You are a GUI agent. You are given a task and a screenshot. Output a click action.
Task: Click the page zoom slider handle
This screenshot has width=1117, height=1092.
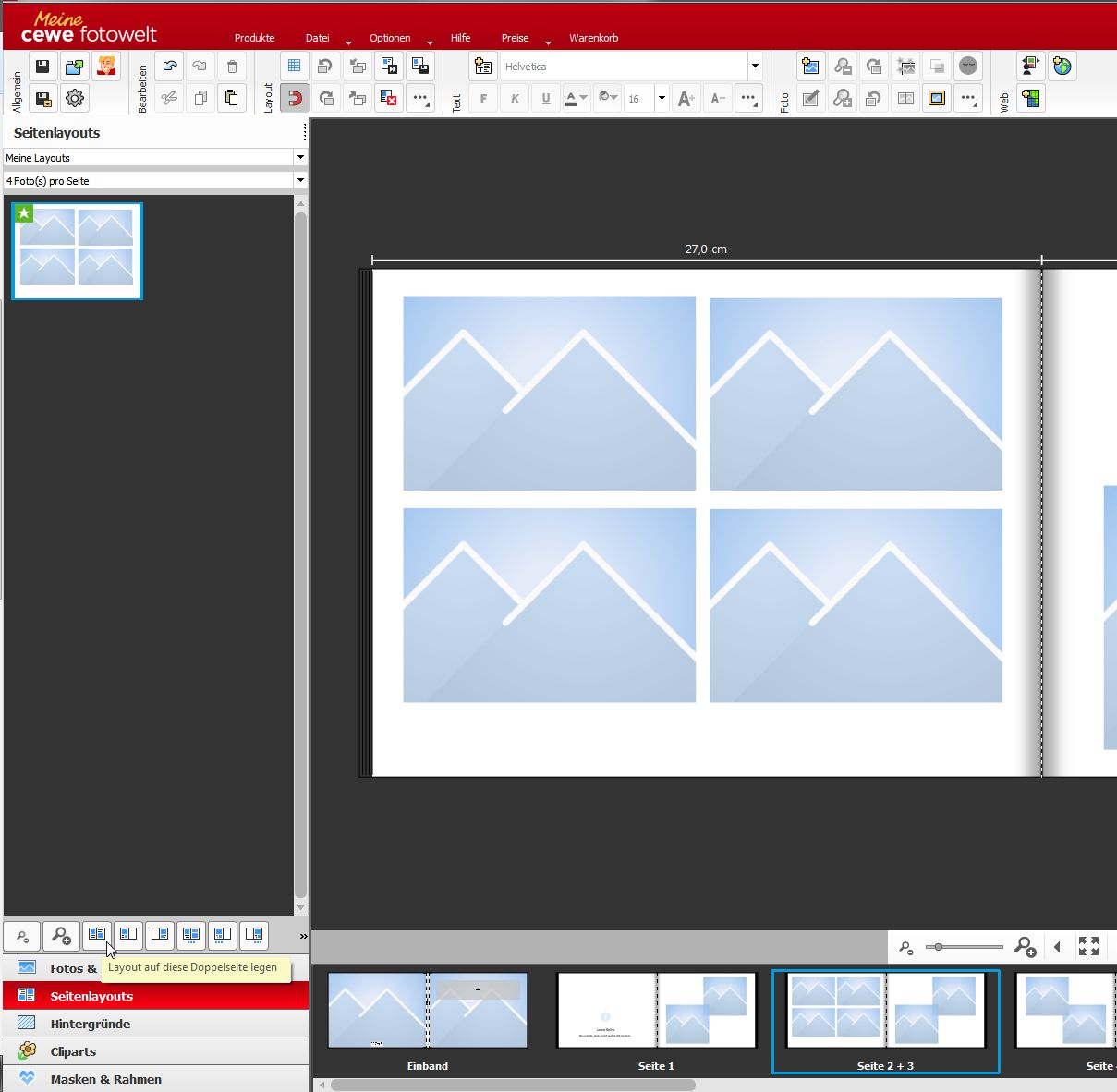coord(939,947)
